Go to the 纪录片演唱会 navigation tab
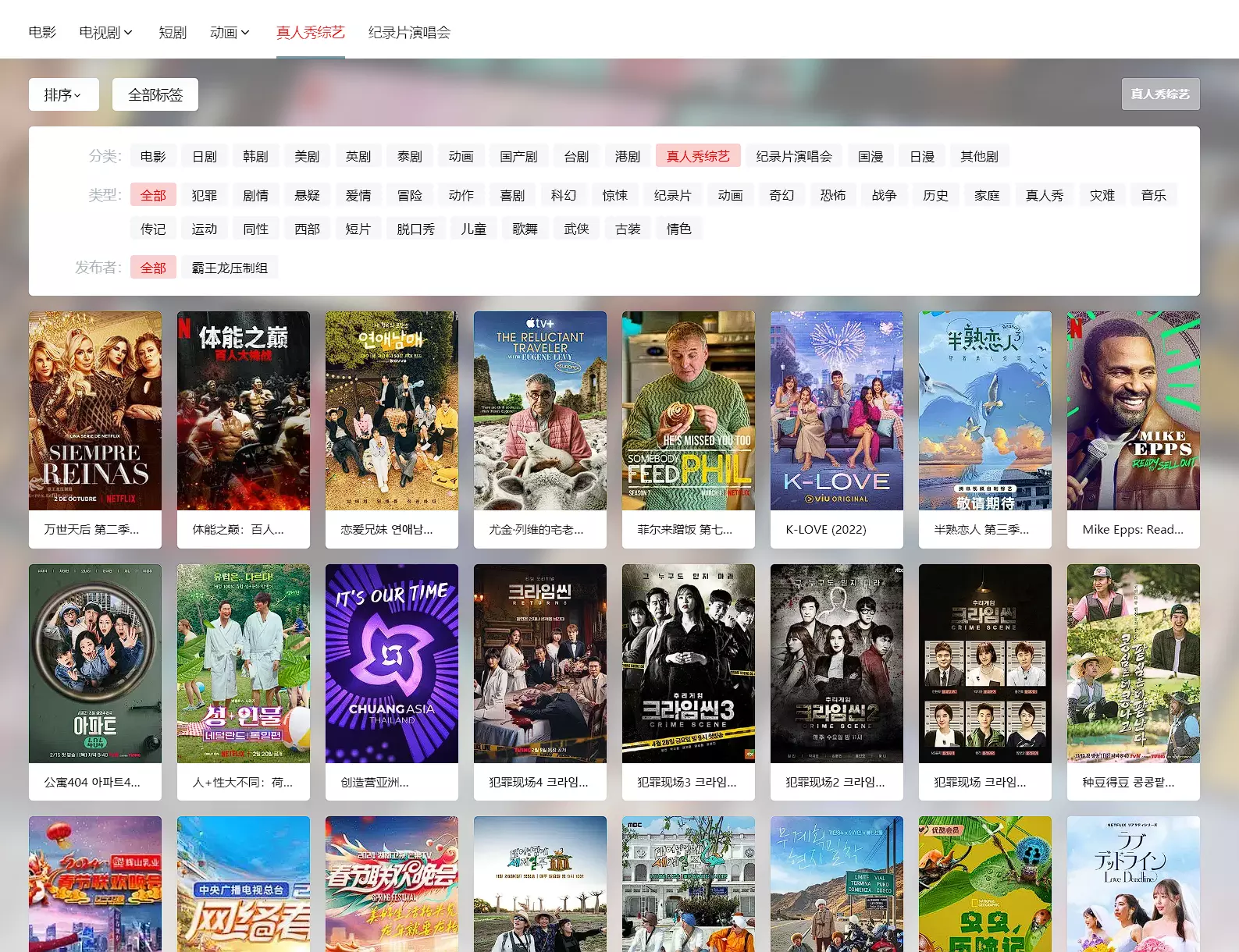 (409, 32)
